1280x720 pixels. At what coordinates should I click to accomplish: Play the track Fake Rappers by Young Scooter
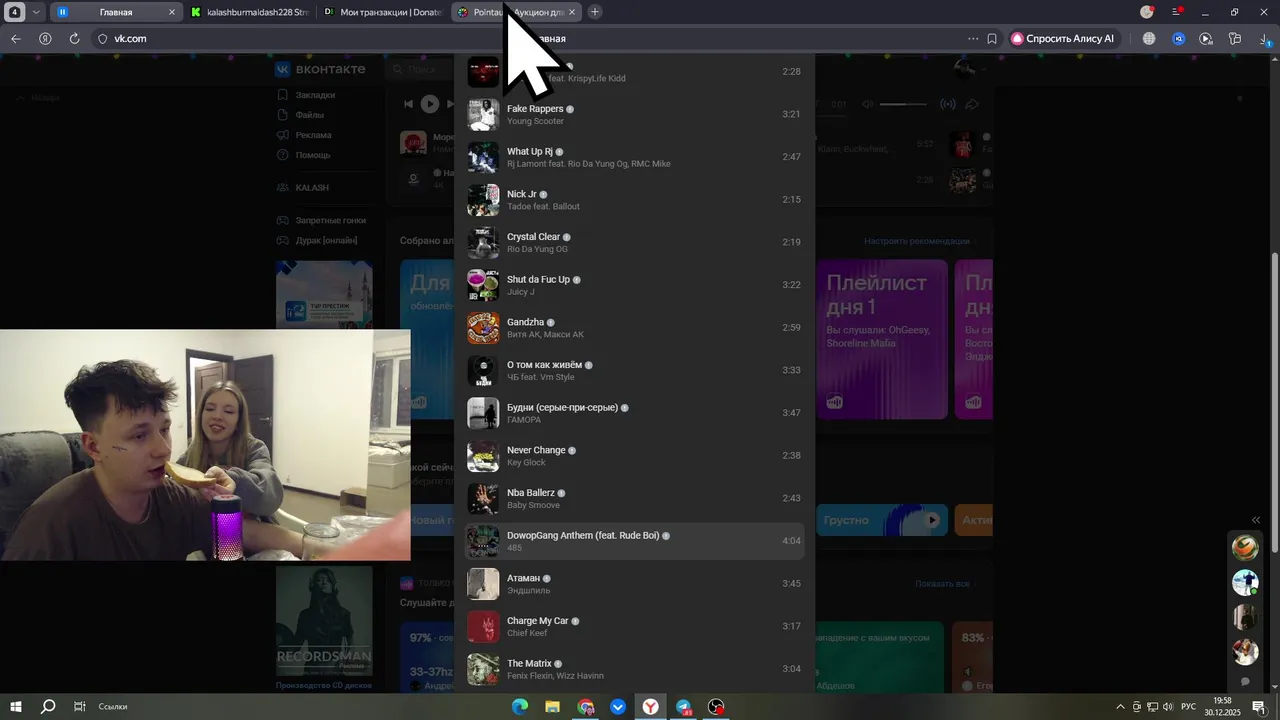(x=634, y=114)
